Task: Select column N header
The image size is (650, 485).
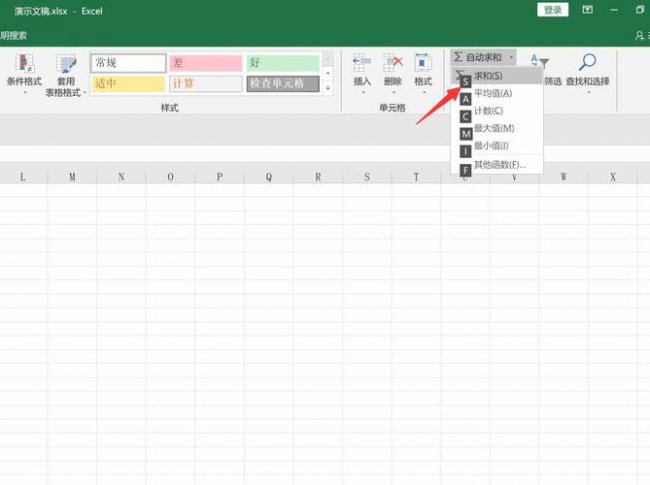Action: pos(121,177)
